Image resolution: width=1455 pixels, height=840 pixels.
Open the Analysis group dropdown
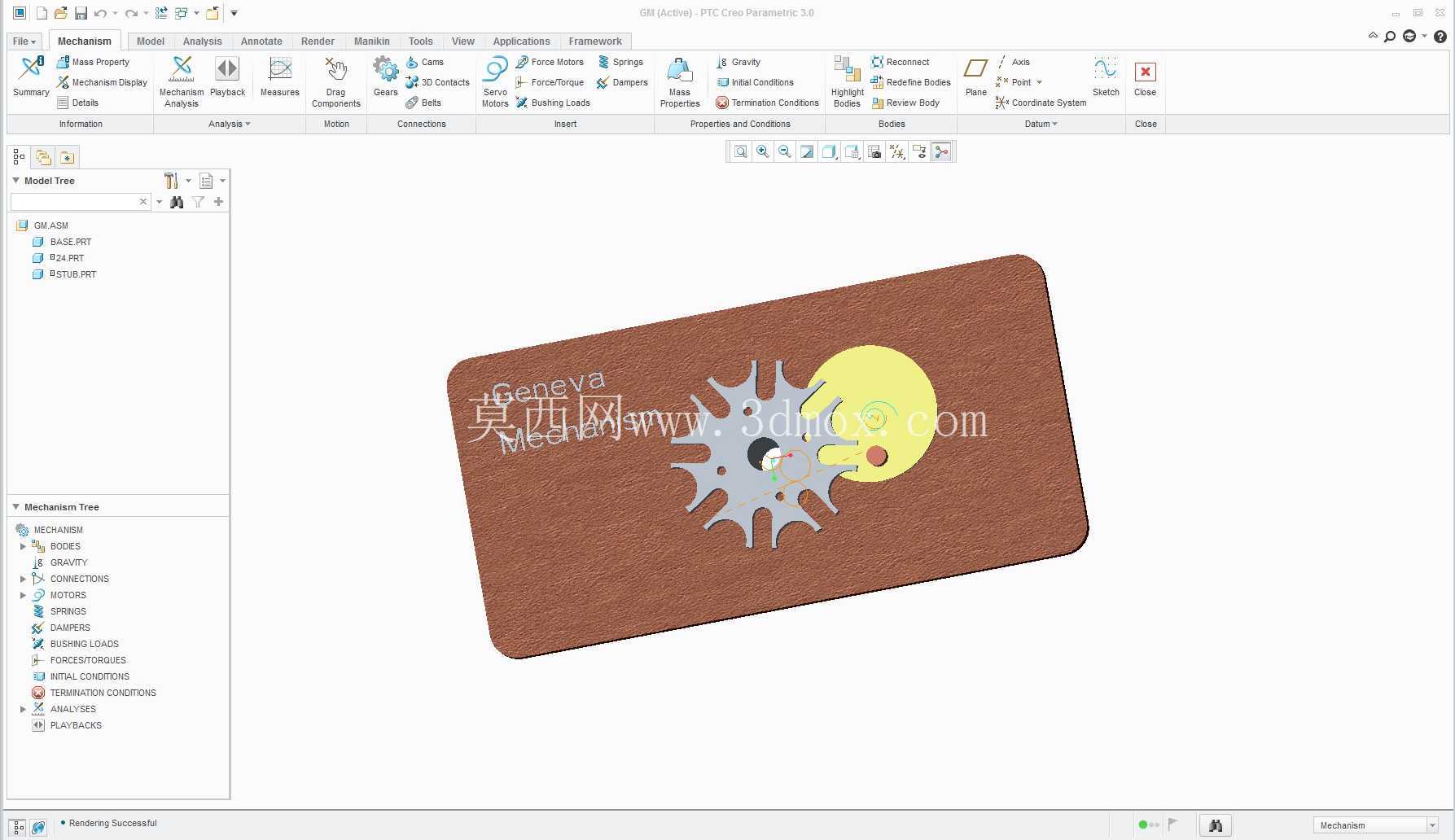pos(230,124)
